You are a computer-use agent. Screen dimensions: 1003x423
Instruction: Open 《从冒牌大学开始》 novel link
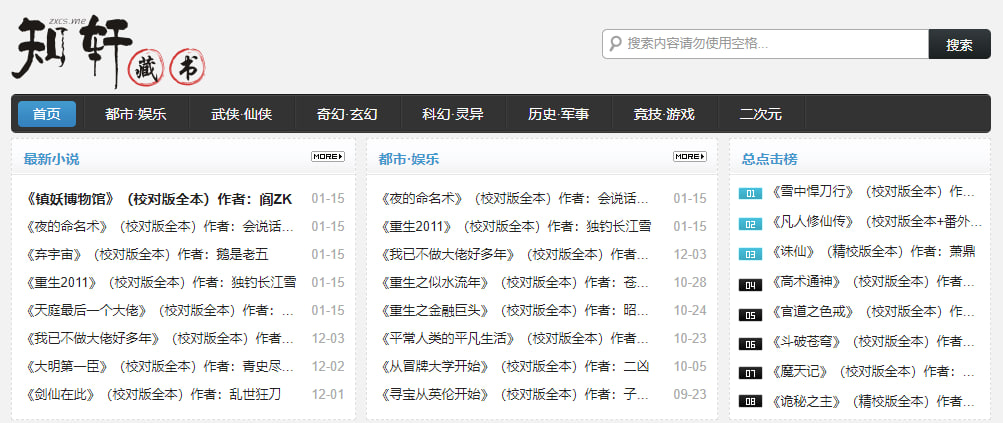(514, 367)
